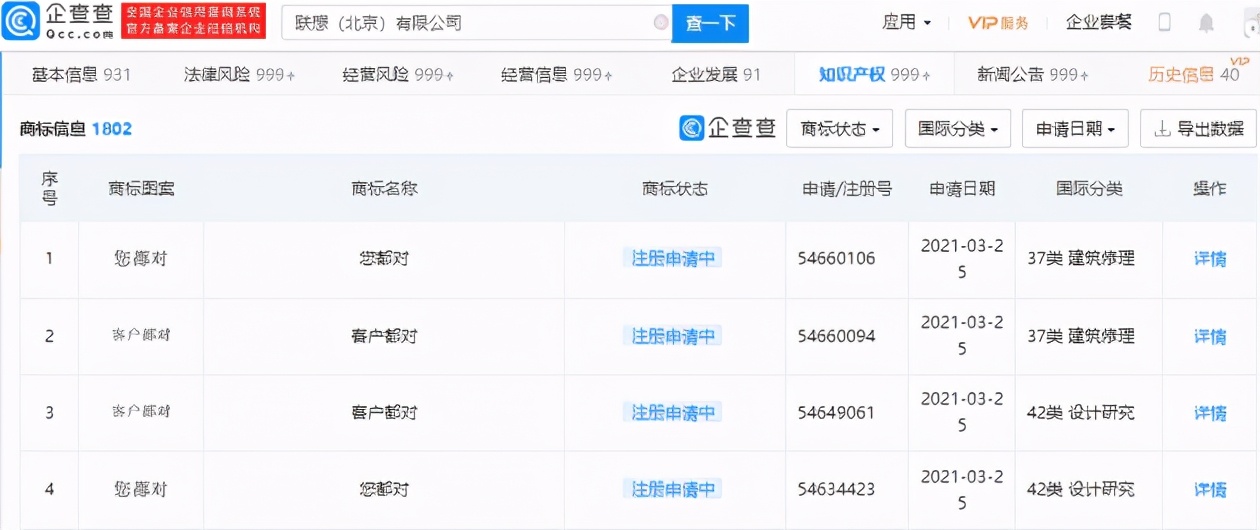Viewport: 1260px width, 530px height.
Task: Open the mobile phone icon in header
Action: pyautogui.click(x=1165, y=22)
